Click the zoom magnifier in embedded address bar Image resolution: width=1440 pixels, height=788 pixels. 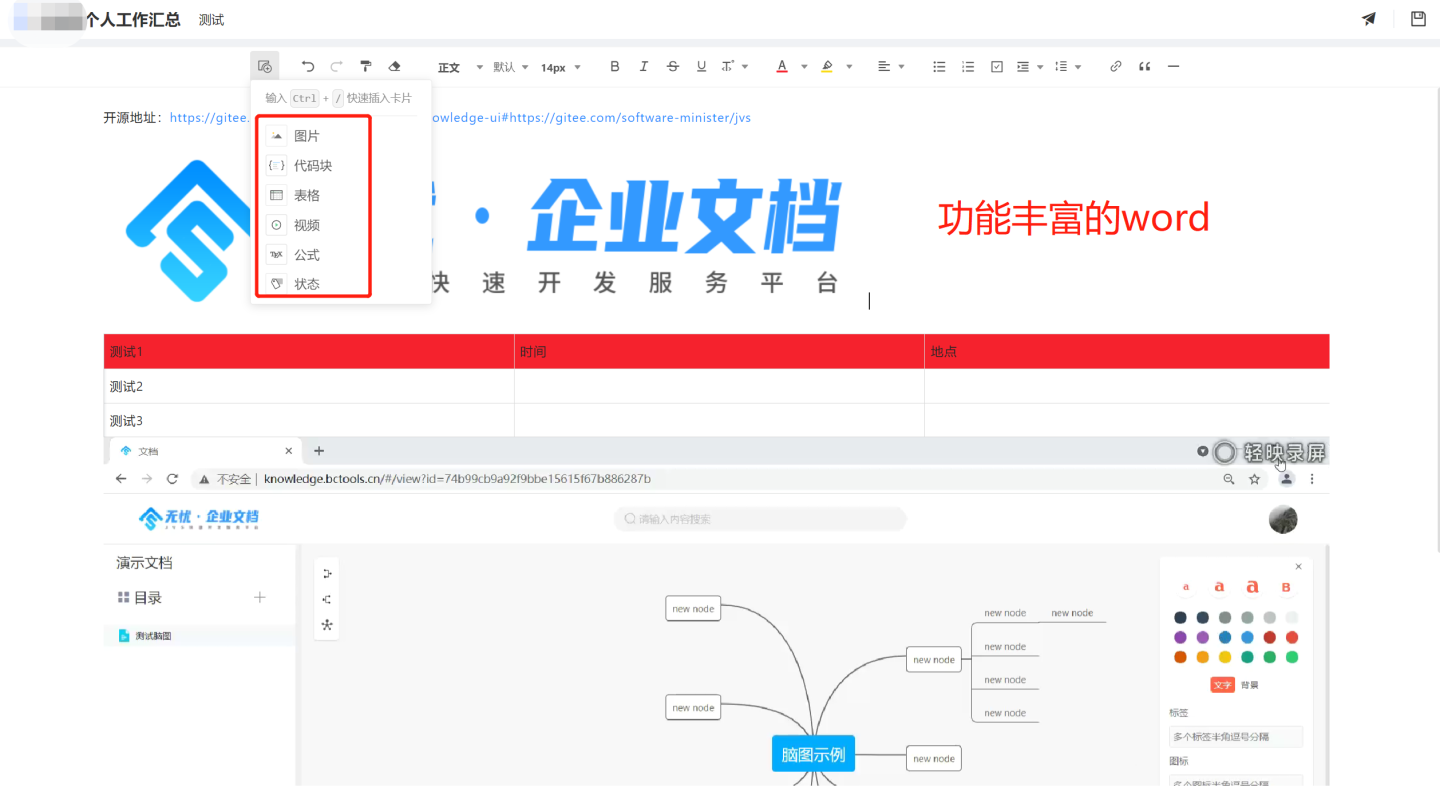coord(1229,479)
